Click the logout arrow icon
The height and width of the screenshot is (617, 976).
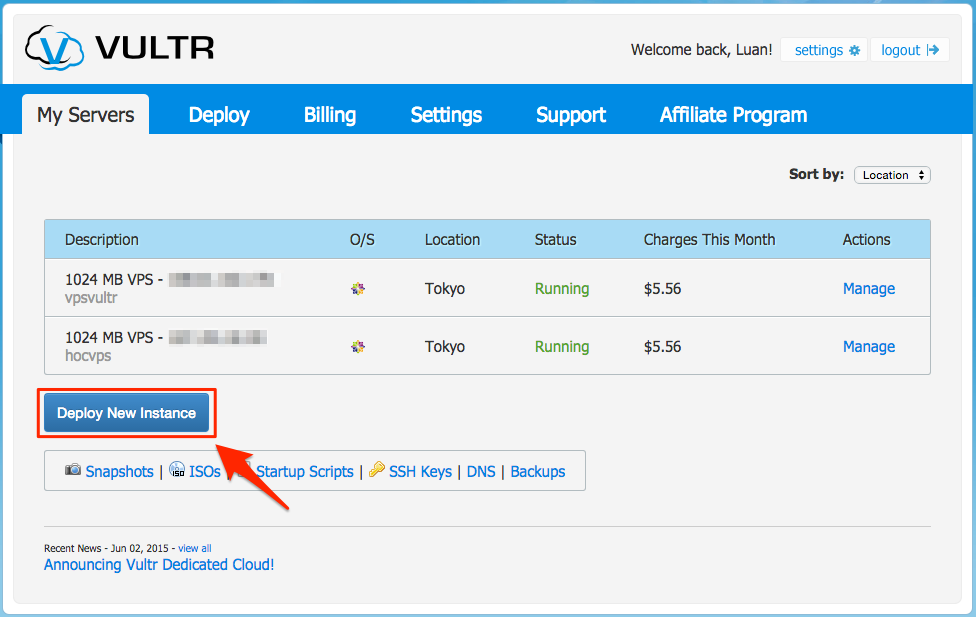(x=933, y=50)
